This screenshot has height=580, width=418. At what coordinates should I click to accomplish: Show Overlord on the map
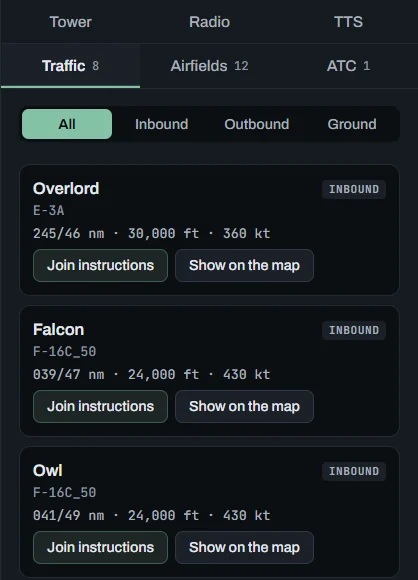point(245,265)
